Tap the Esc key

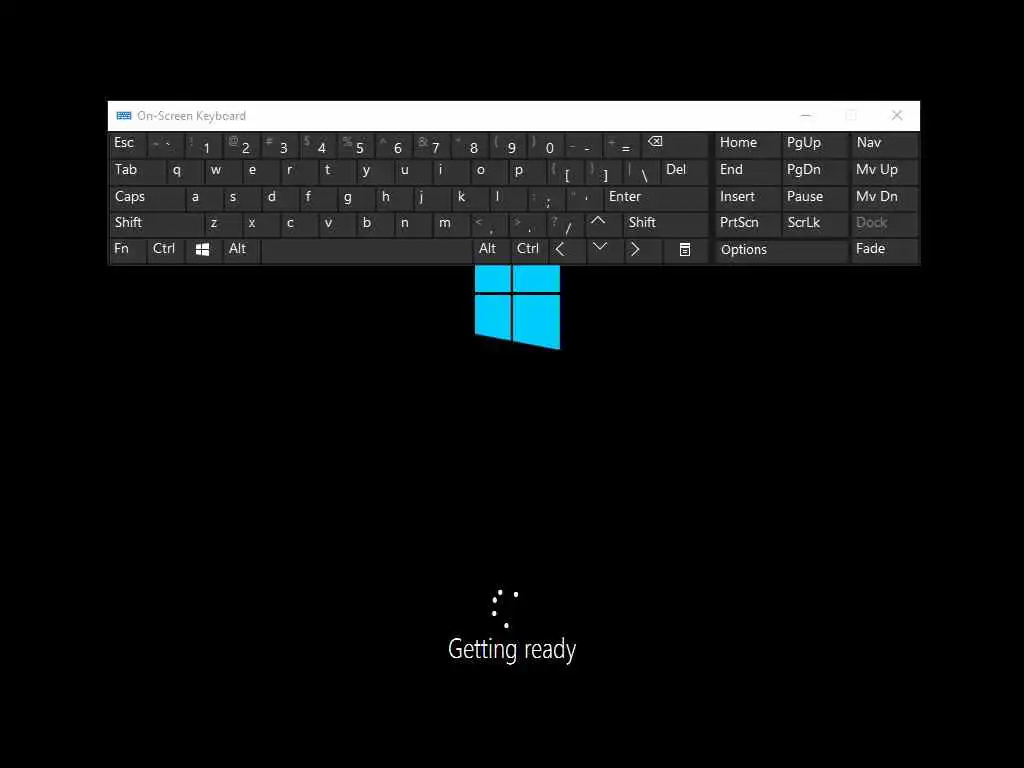(x=127, y=145)
